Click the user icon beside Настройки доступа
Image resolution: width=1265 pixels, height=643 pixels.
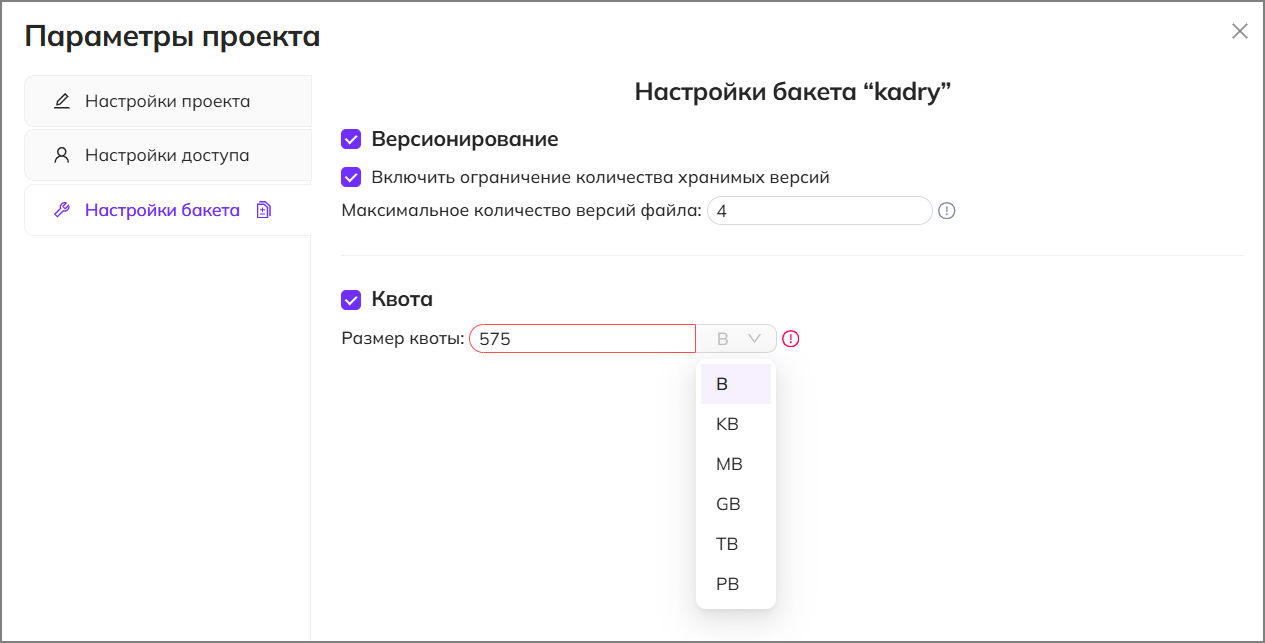point(62,155)
